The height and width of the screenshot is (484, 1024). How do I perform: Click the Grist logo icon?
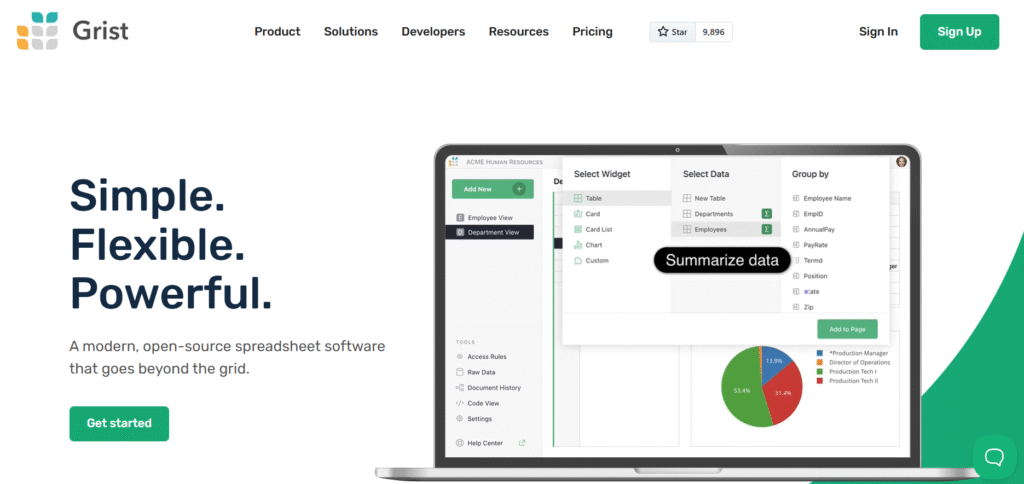coord(38,31)
